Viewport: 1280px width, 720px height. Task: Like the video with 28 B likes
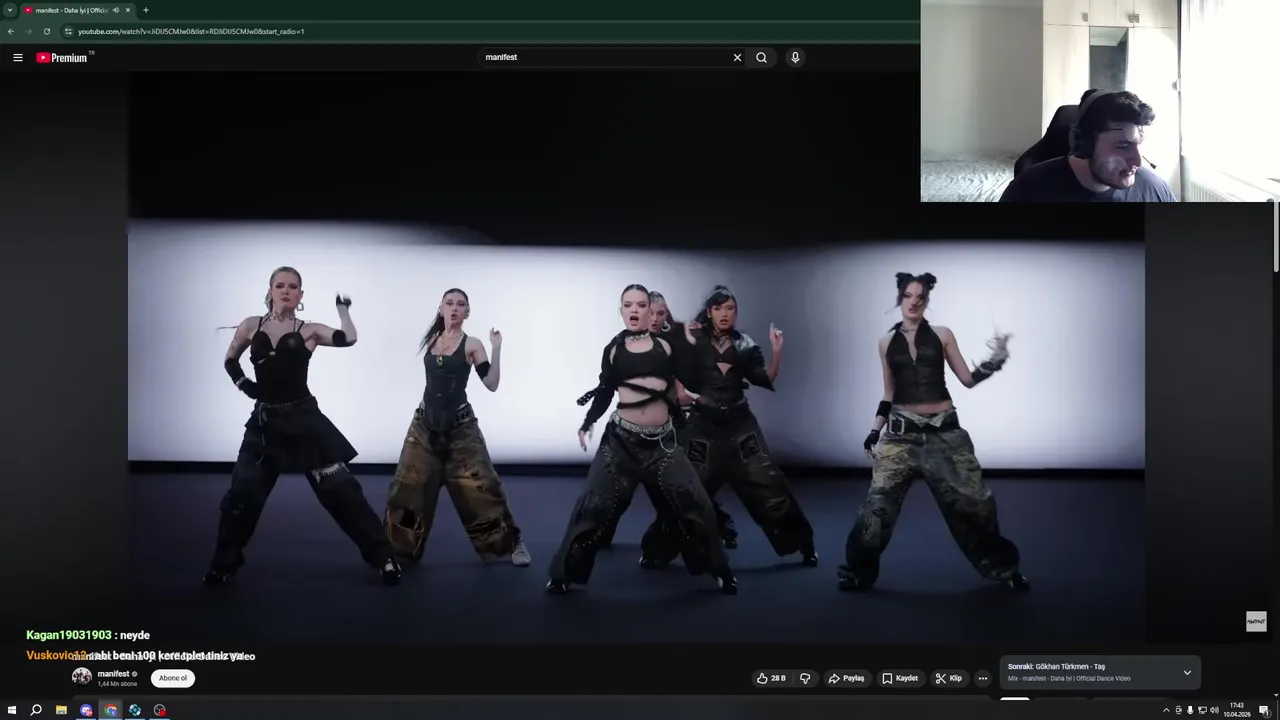click(x=770, y=678)
